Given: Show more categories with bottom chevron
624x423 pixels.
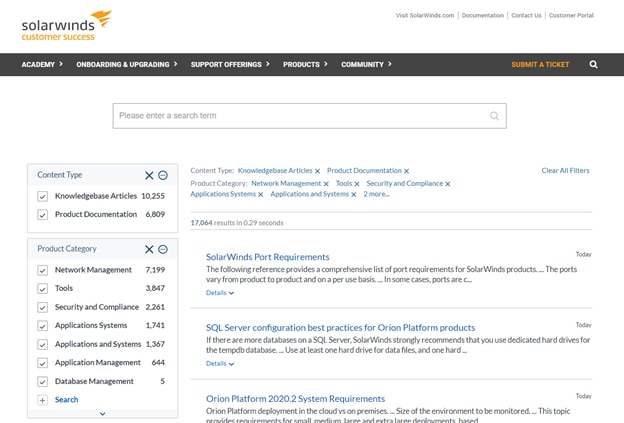Looking at the screenshot, I should 102,414.
